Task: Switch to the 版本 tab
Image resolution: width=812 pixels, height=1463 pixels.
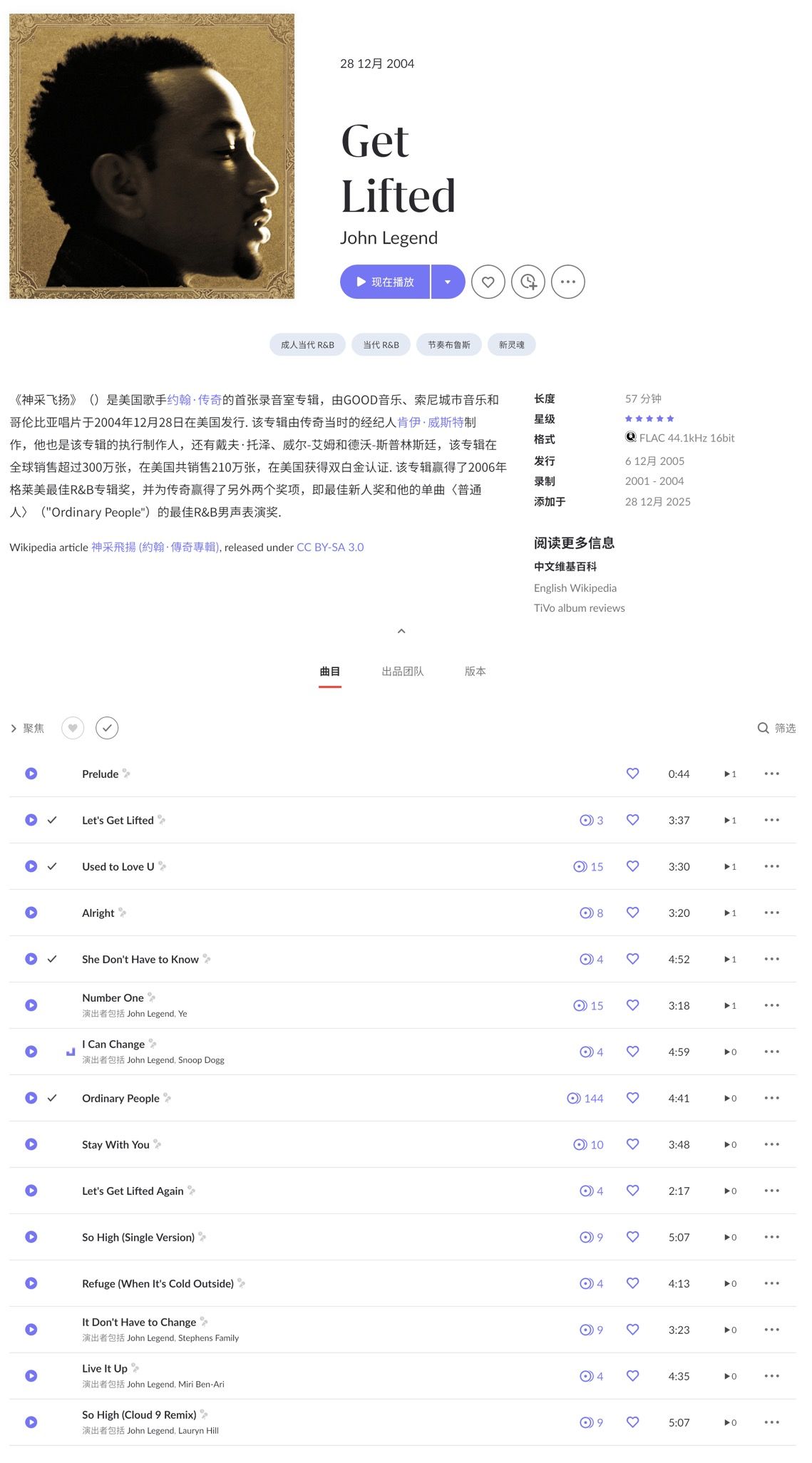Action: [475, 672]
